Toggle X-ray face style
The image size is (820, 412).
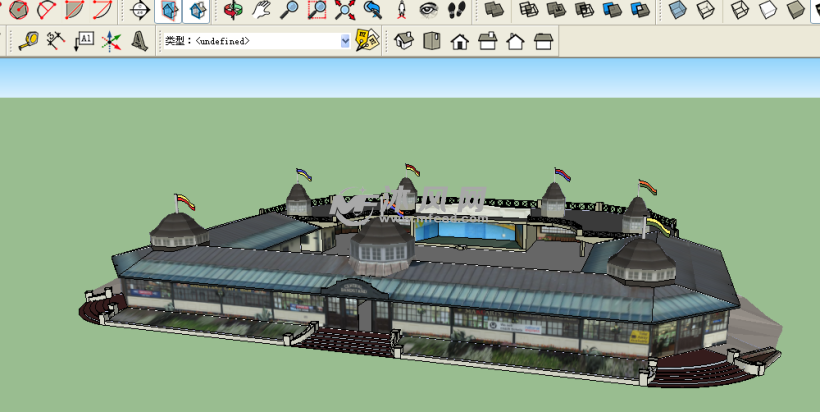(678, 11)
